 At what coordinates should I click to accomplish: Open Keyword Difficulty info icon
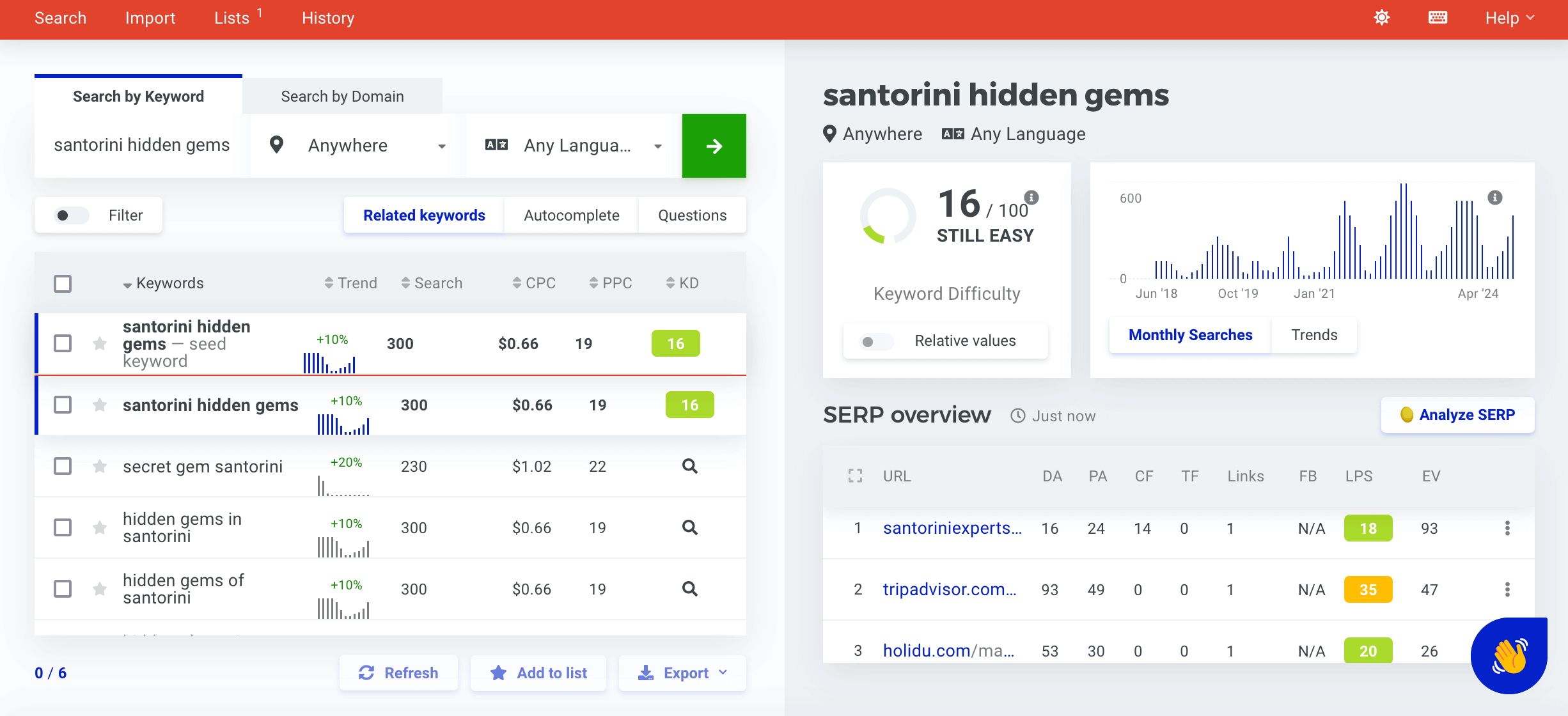pyautogui.click(x=1031, y=197)
